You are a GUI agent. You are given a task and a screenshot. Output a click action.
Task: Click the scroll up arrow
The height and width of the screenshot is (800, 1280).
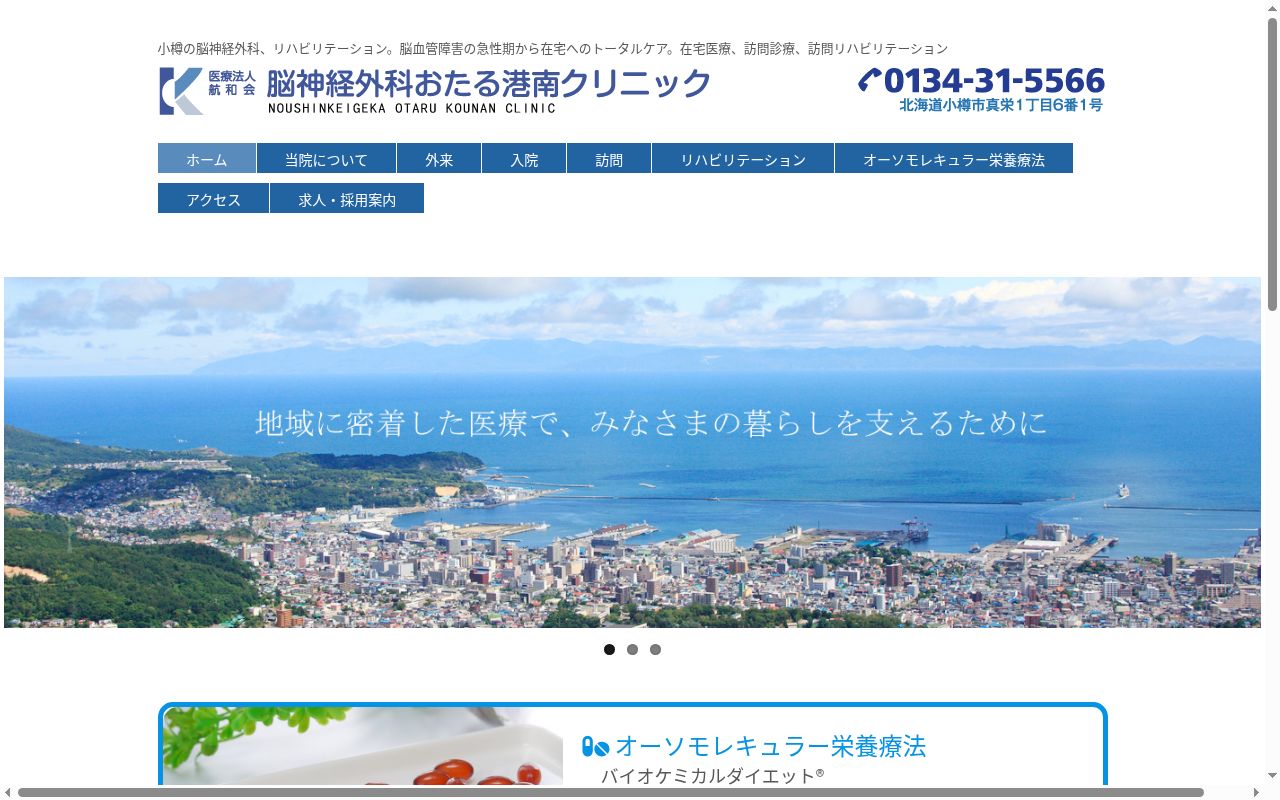point(1272,8)
